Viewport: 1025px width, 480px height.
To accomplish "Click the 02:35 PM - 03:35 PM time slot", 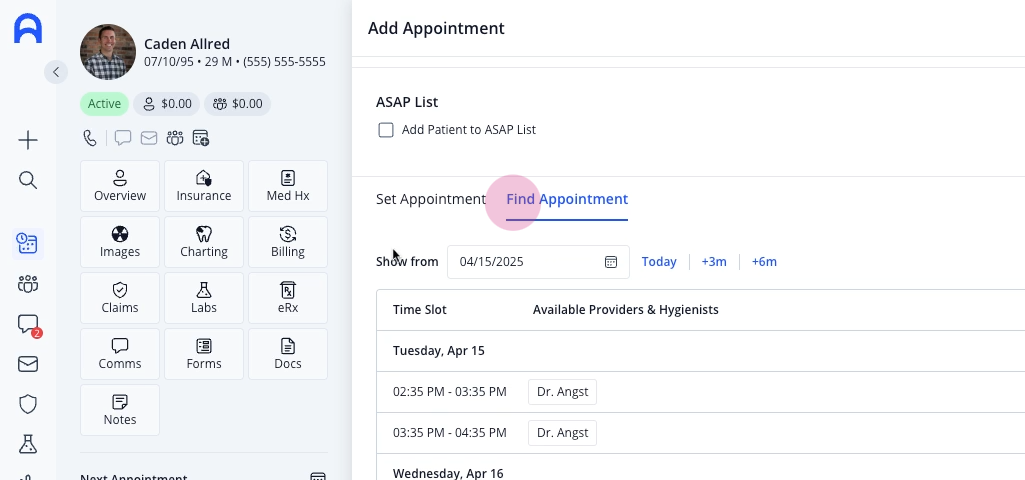I will [450, 392].
